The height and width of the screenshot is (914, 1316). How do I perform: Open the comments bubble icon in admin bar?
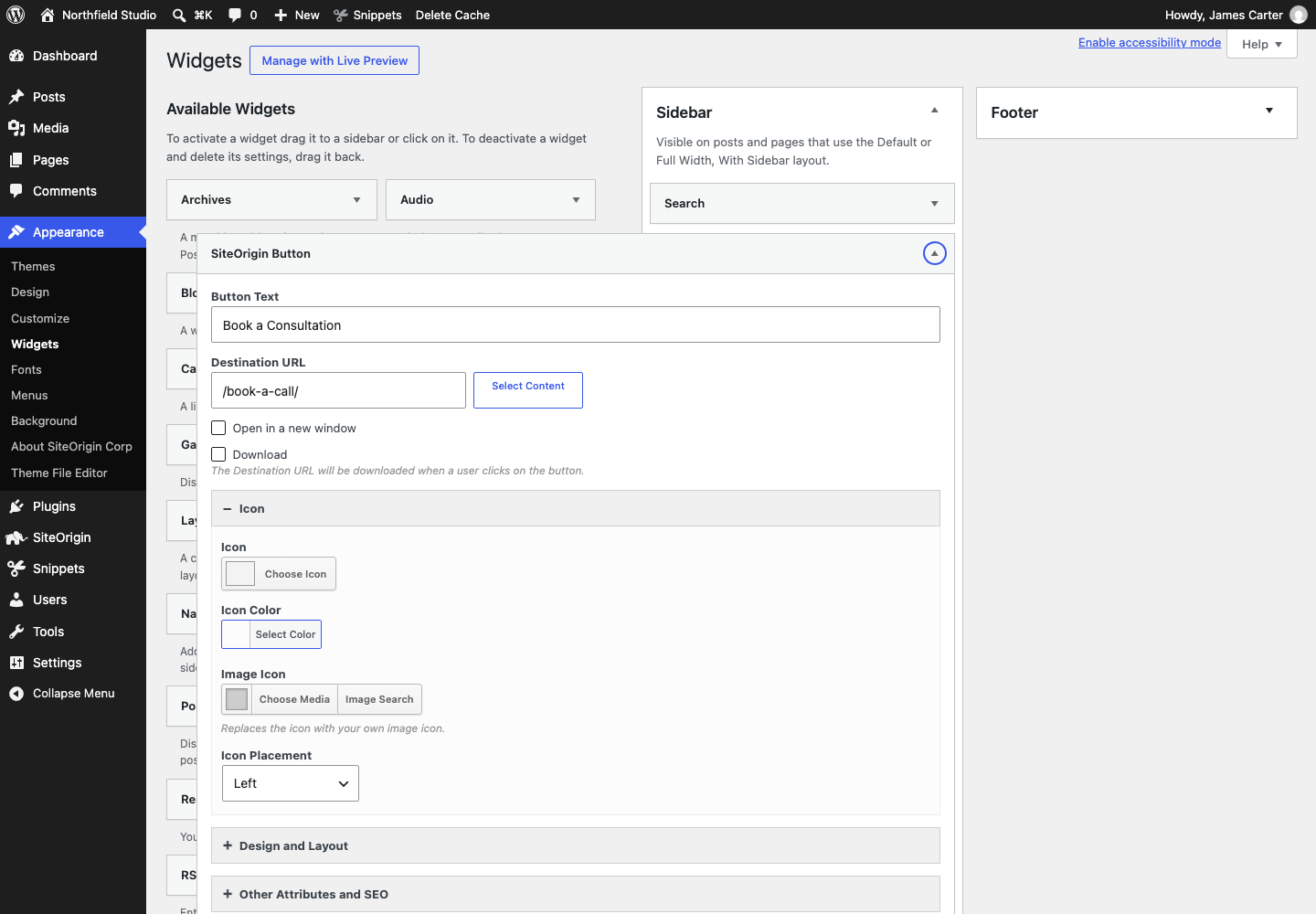(235, 15)
